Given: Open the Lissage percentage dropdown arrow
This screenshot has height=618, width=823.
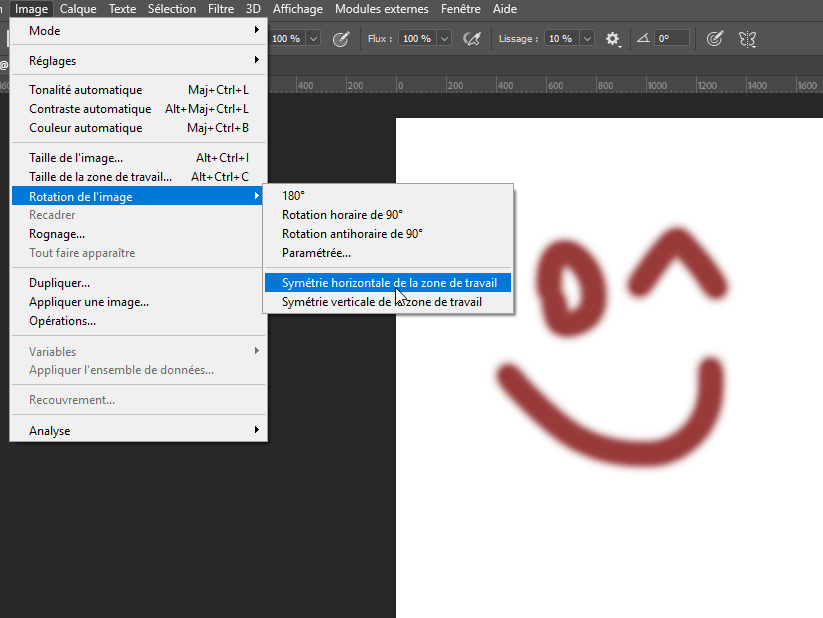Looking at the screenshot, I should [587, 39].
